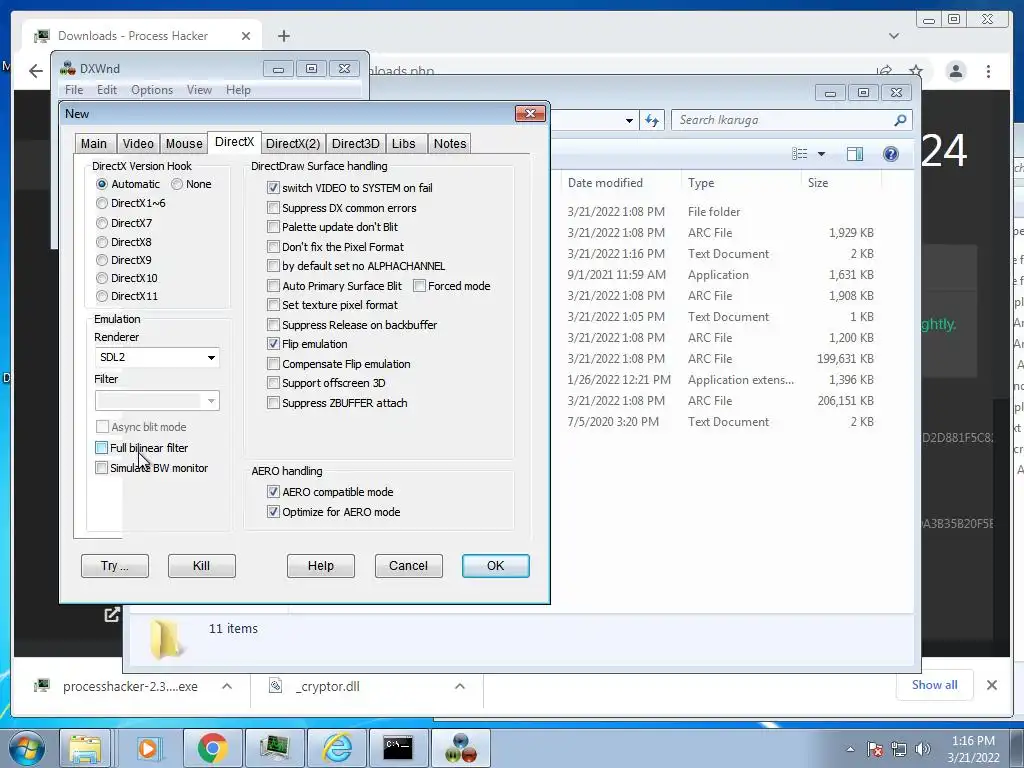Open File Explorer from taskbar

[86, 748]
